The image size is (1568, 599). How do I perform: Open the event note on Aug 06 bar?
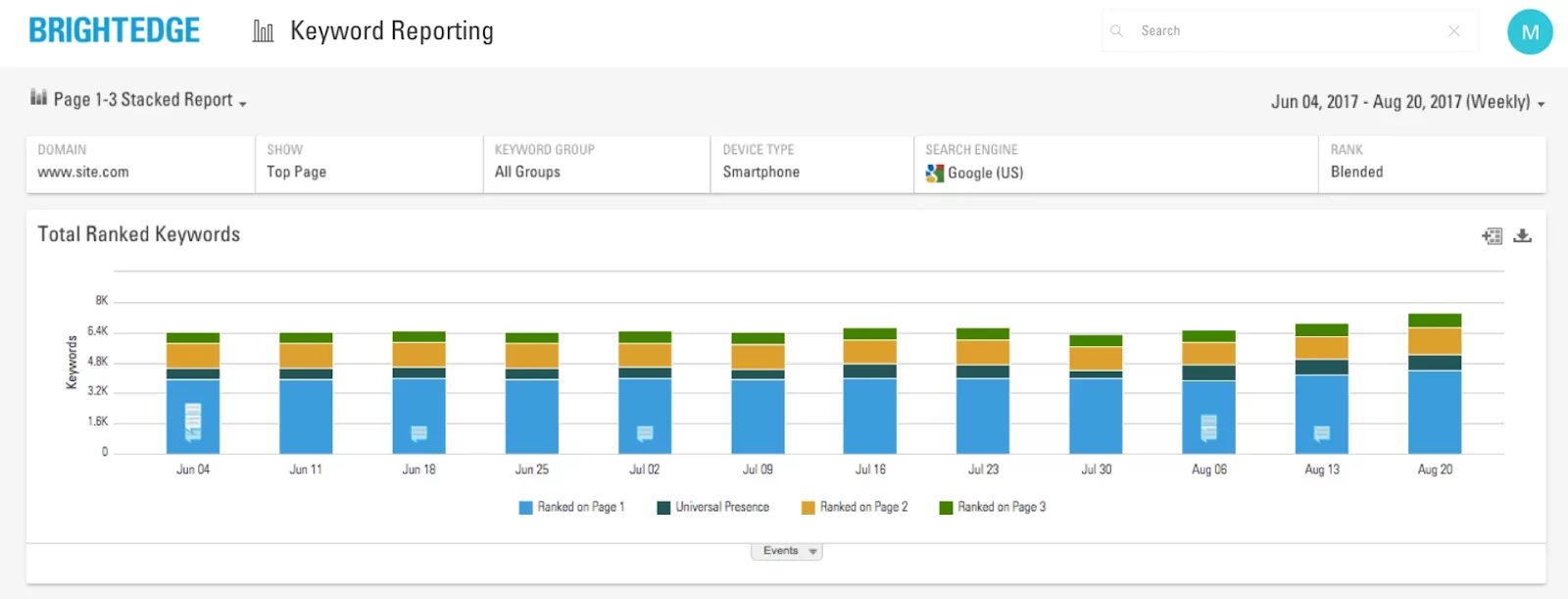click(1208, 427)
